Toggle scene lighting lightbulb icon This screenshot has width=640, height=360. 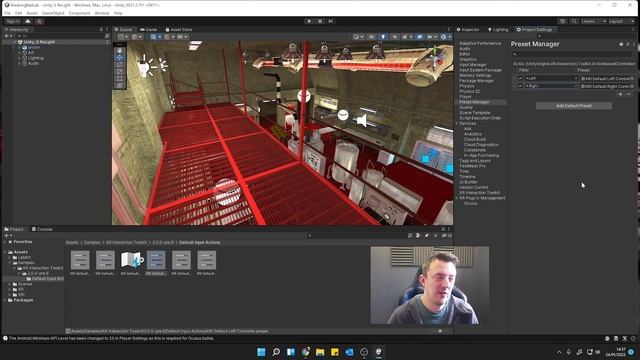[x=383, y=37]
